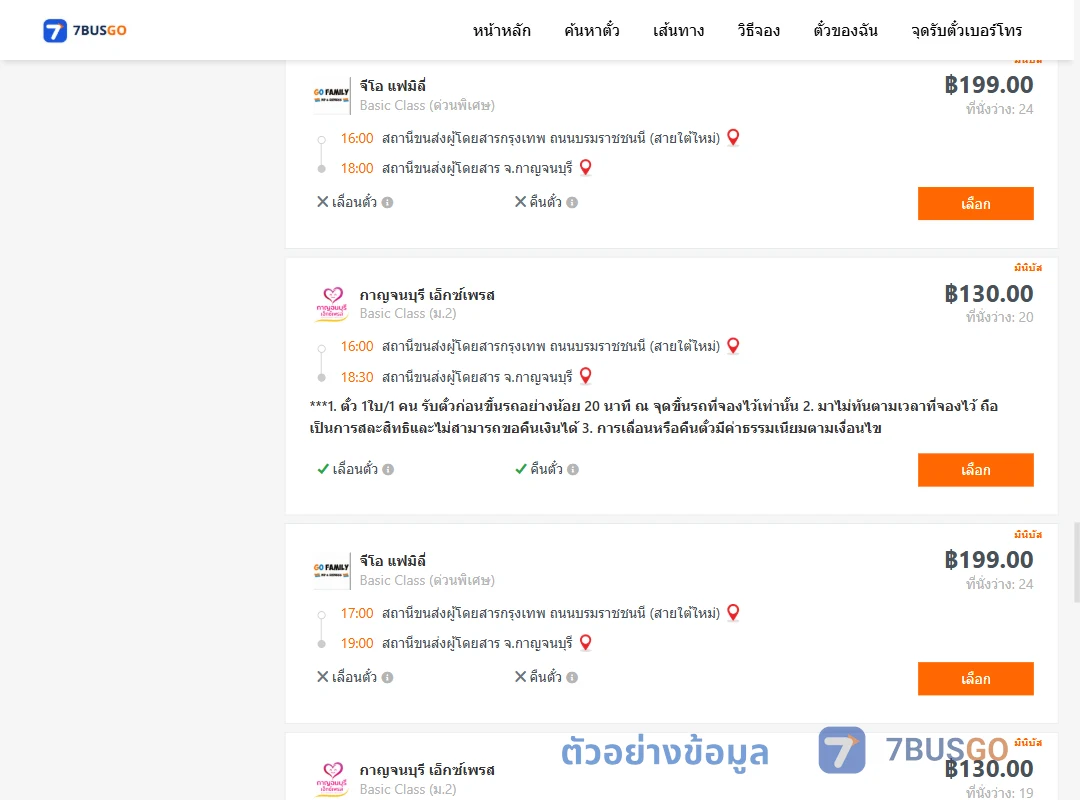1080x800 pixels.
Task: Select the 18:30 arrival time text
Action: 357,377
